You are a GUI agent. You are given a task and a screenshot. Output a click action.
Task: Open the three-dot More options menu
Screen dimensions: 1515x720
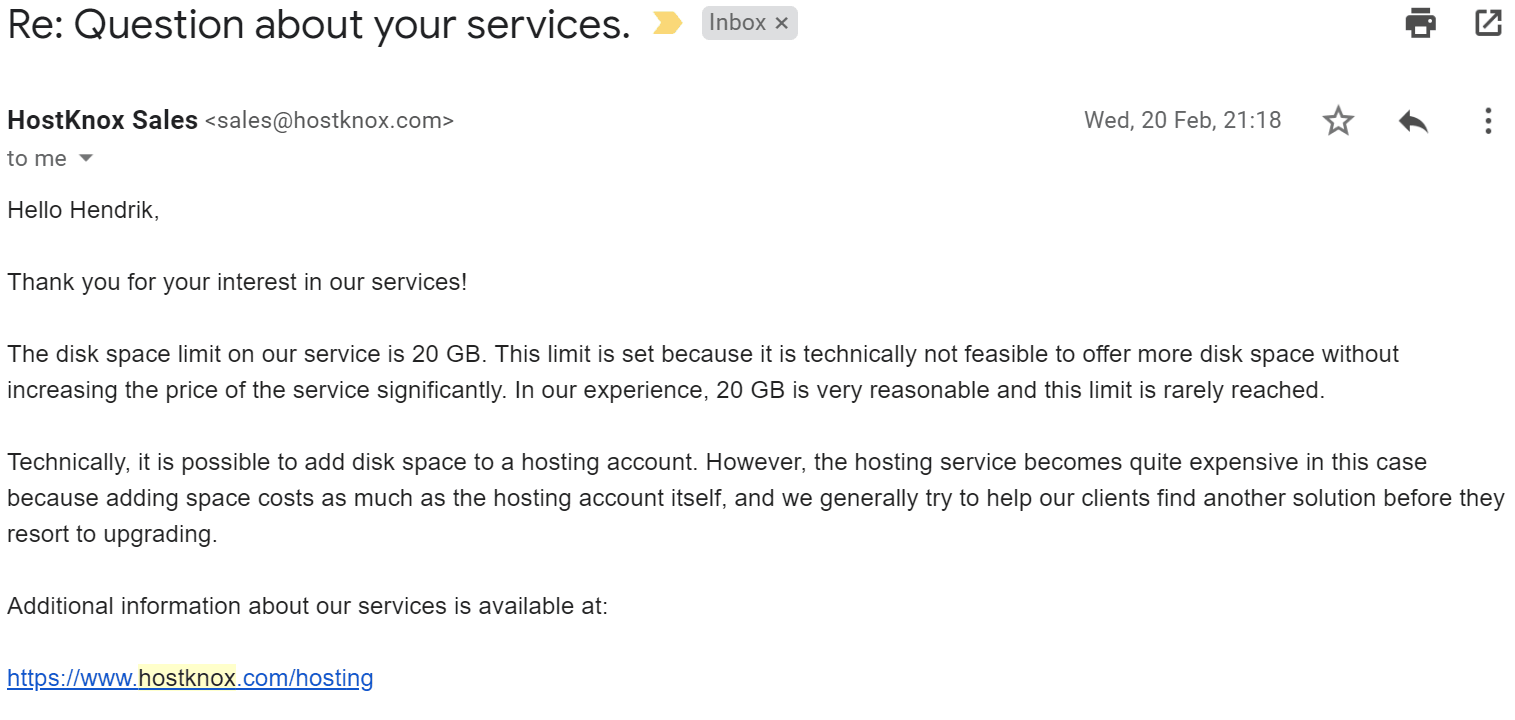click(x=1488, y=121)
